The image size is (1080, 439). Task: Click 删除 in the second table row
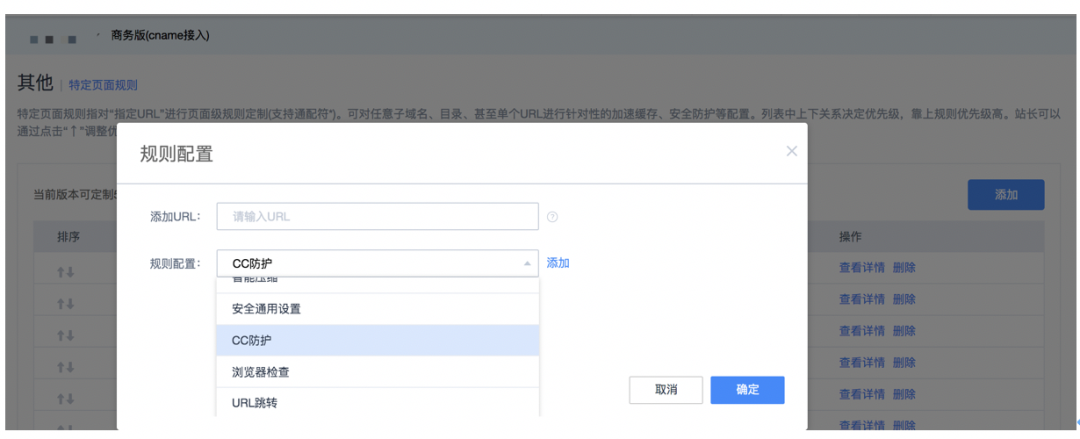(904, 299)
